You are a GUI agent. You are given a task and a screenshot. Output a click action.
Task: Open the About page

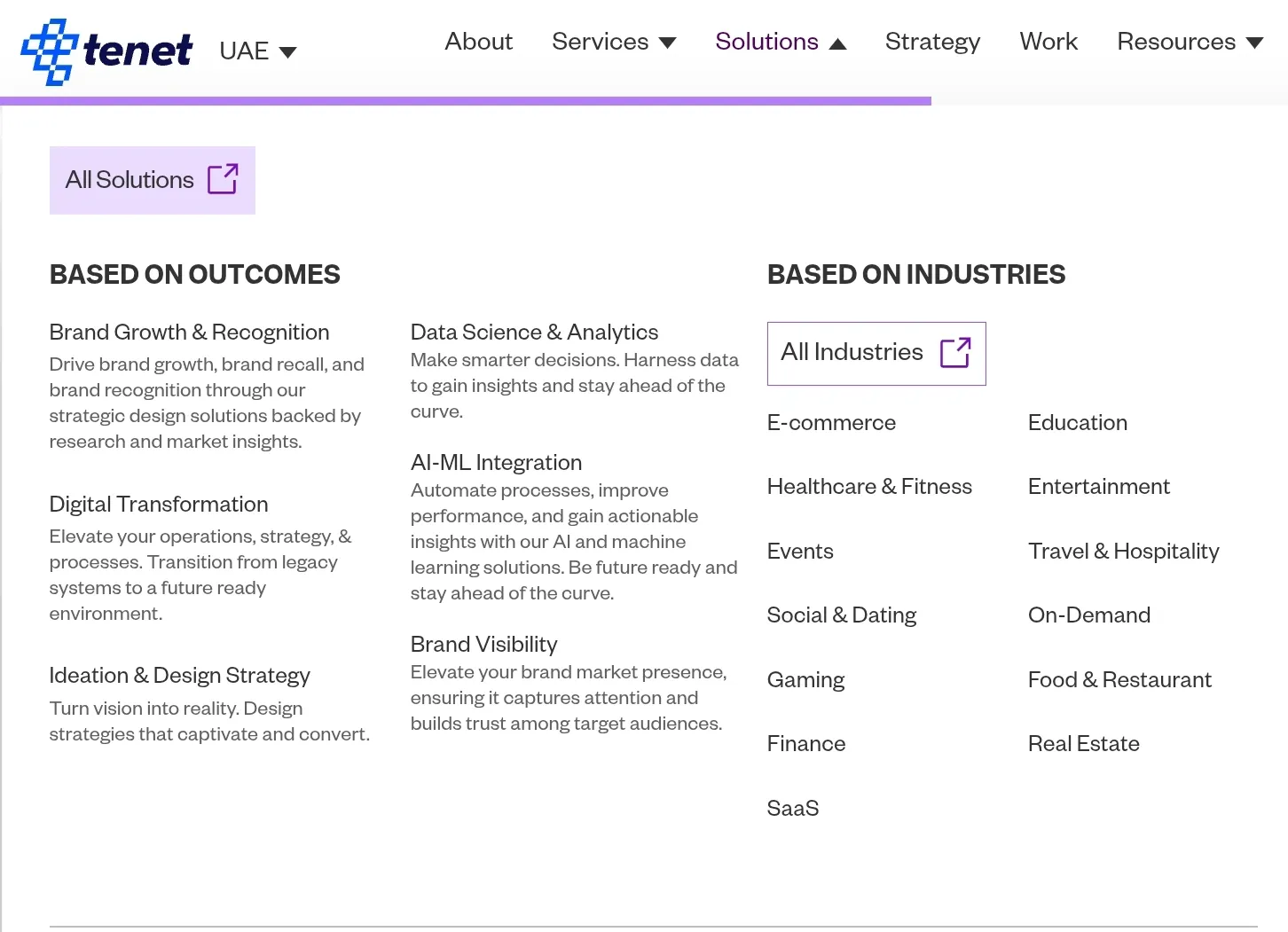tap(478, 42)
